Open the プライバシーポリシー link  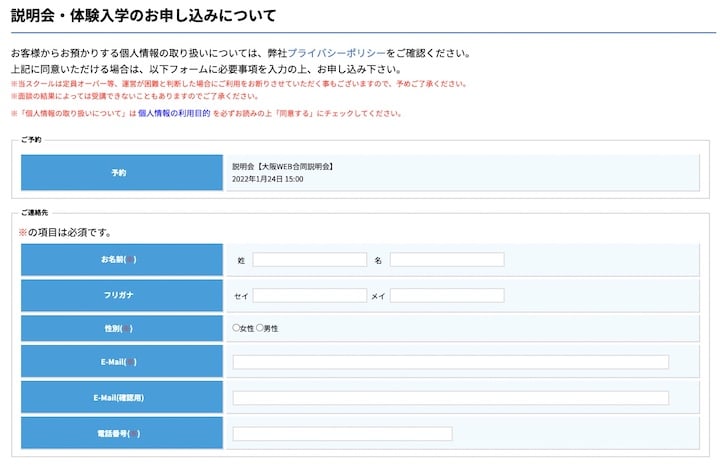pyautogui.click(x=336, y=52)
